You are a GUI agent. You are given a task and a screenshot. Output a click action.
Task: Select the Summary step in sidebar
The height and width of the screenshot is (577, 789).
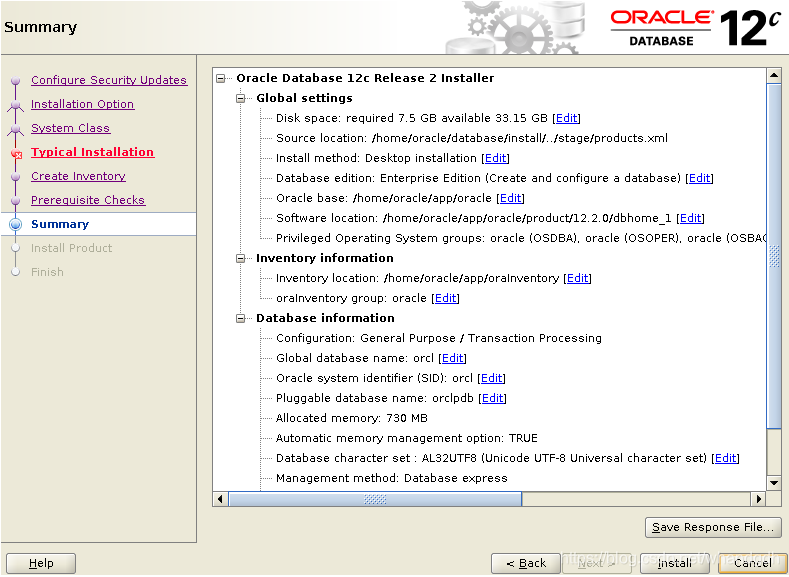coord(60,224)
